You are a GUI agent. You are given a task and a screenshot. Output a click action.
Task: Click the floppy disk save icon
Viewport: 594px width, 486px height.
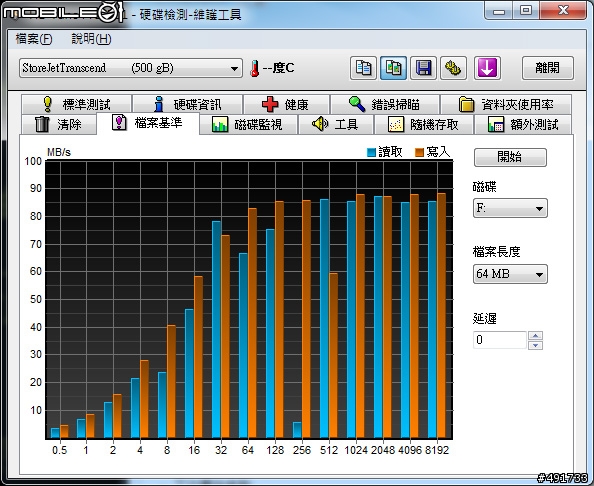[423, 68]
